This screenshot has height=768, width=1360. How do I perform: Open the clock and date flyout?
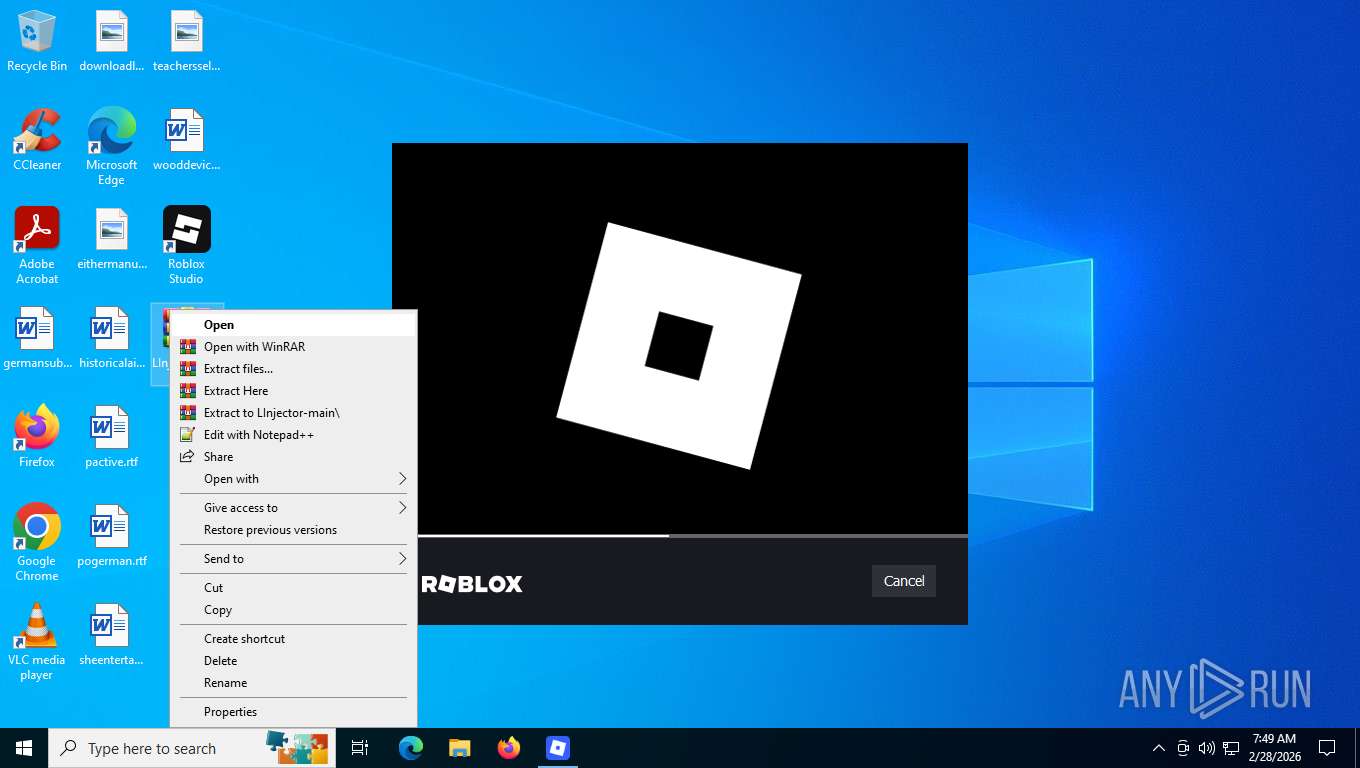pyautogui.click(x=1274, y=748)
